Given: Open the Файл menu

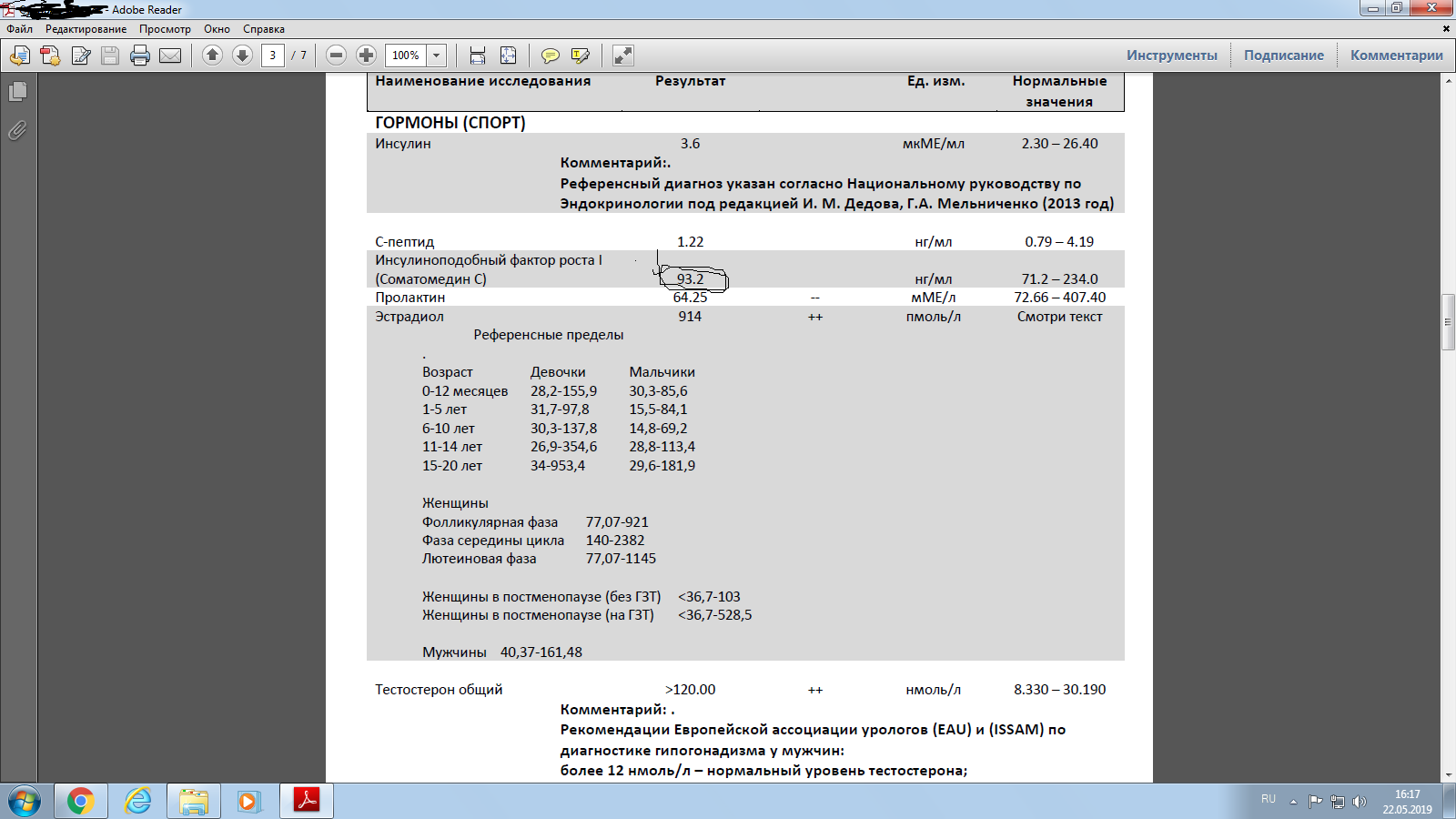Looking at the screenshot, I should 19,29.
